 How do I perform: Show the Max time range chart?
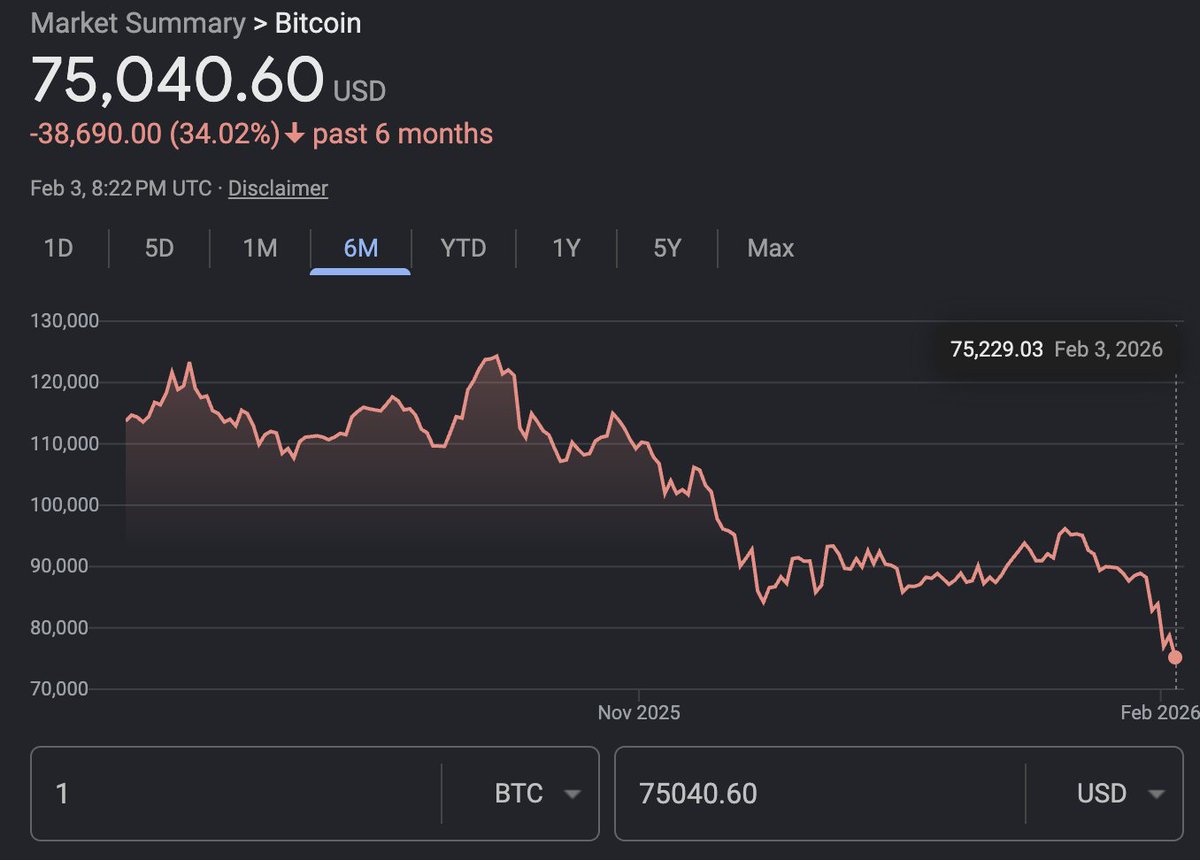[x=771, y=248]
